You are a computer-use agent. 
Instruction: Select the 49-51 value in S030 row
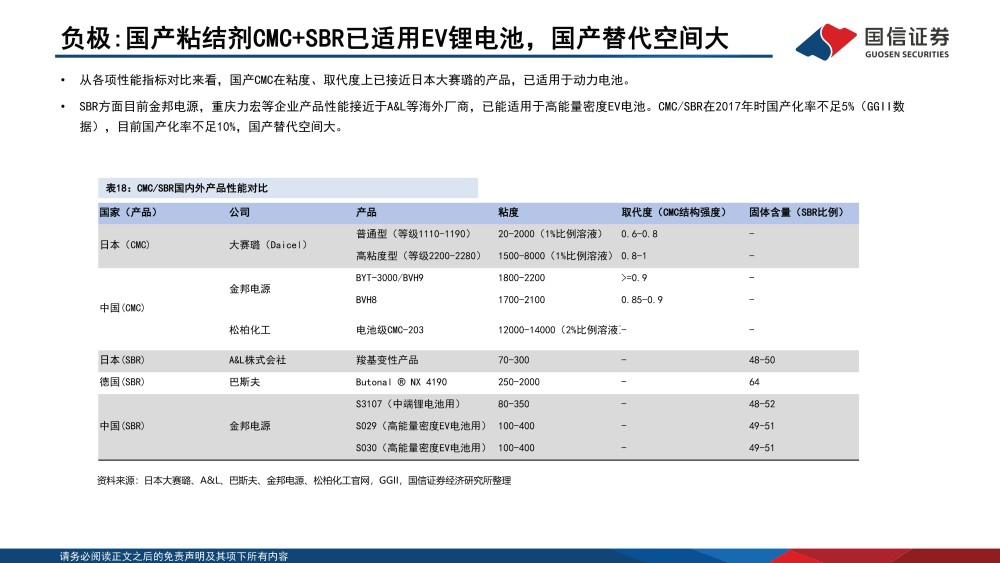[x=761, y=448]
